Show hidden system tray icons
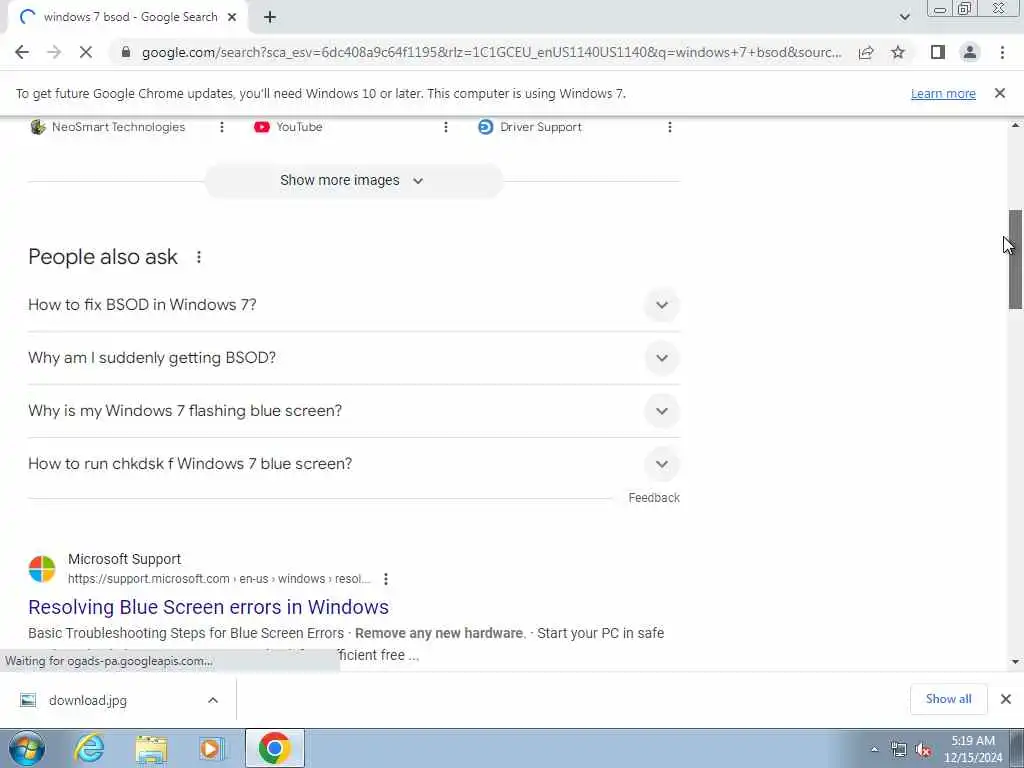This screenshot has width=1024, height=768. point(874,750)
